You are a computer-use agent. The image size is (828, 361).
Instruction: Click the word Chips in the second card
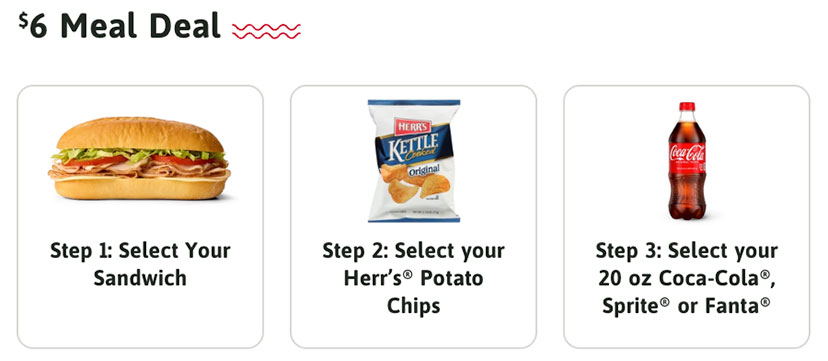(413, 306)
